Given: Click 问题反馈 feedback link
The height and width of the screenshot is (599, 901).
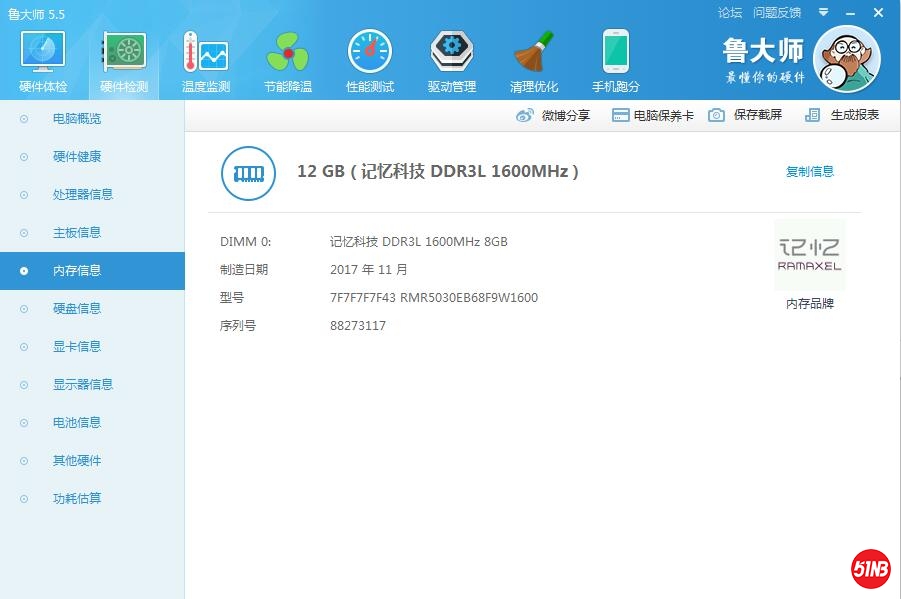Looking at the screenshot, I should coord(777,13).
